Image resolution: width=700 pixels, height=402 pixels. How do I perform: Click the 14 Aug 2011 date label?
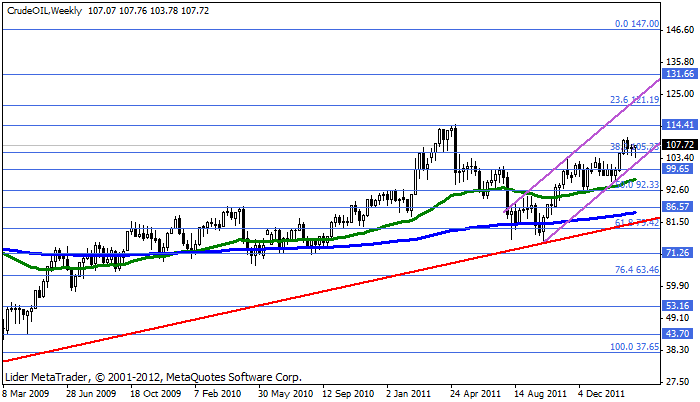point(538,394)
